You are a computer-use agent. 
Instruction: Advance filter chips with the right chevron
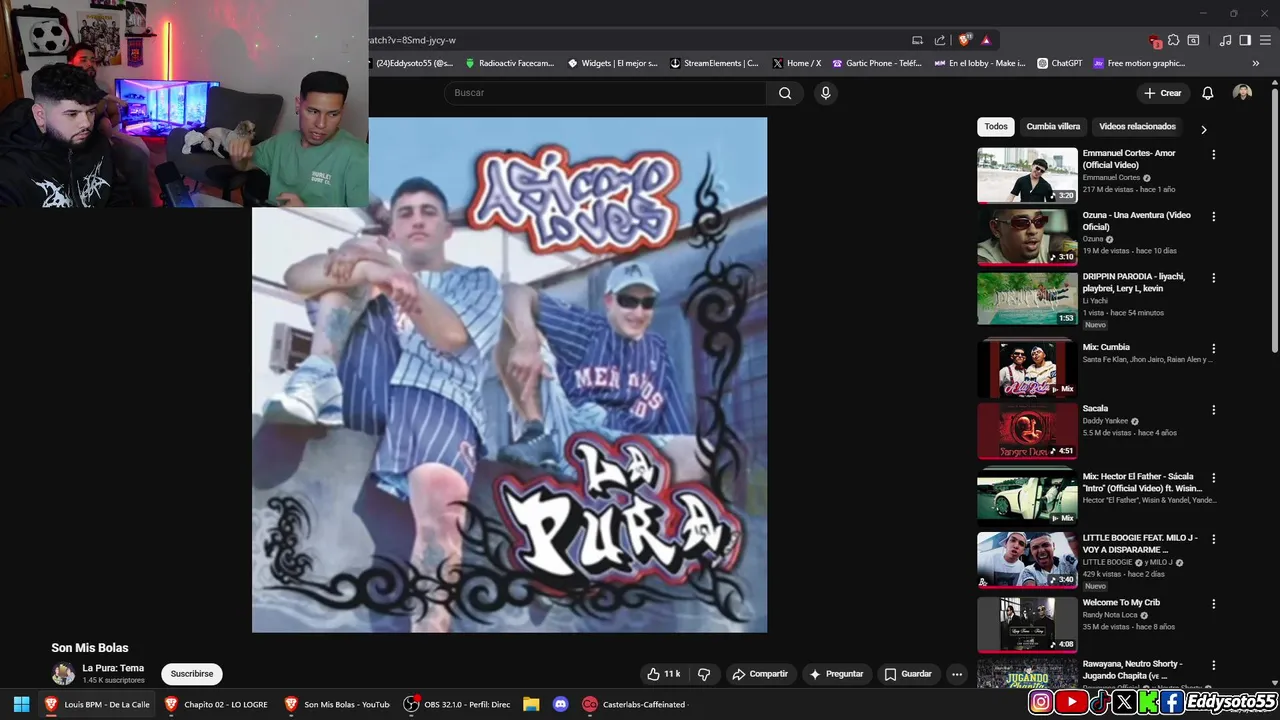(x=1204, y=129)
